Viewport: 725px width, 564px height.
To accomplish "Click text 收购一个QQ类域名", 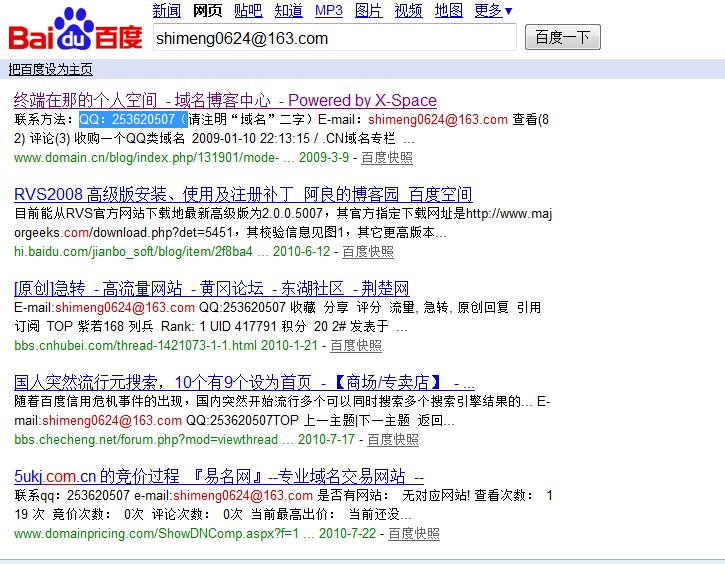I will tap(129, 139).
